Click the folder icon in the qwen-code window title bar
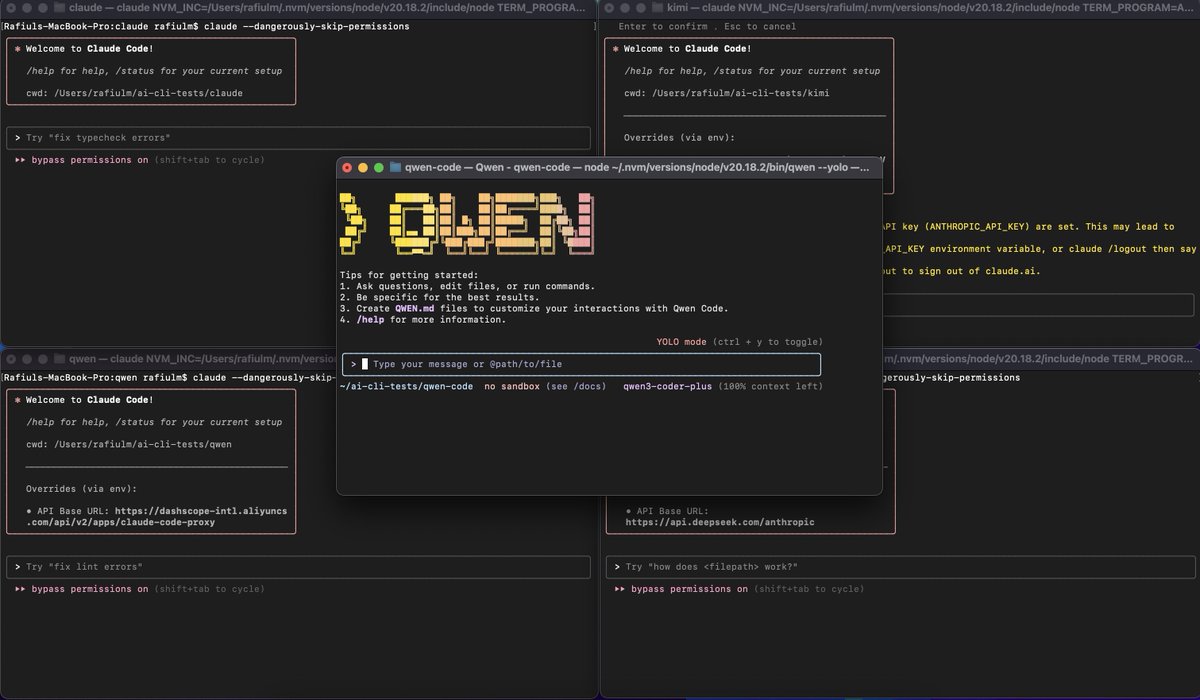Image resolution: width=1200 pixels, height=700 pixels. [396, 167]
